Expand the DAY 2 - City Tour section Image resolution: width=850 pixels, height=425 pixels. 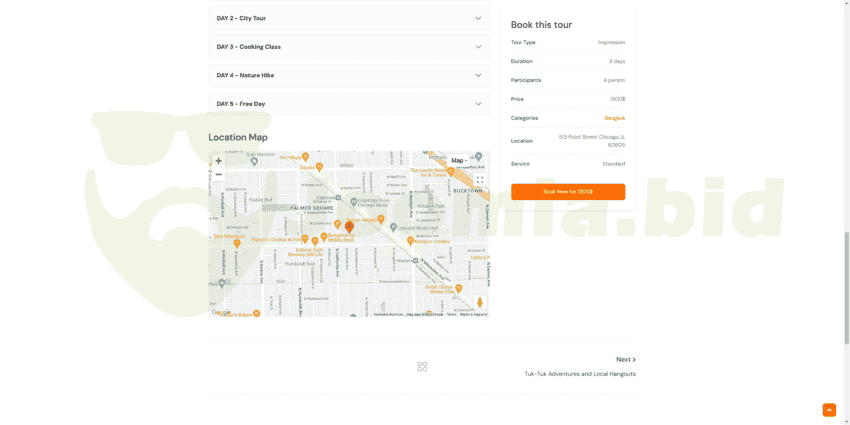coord(478,18)
